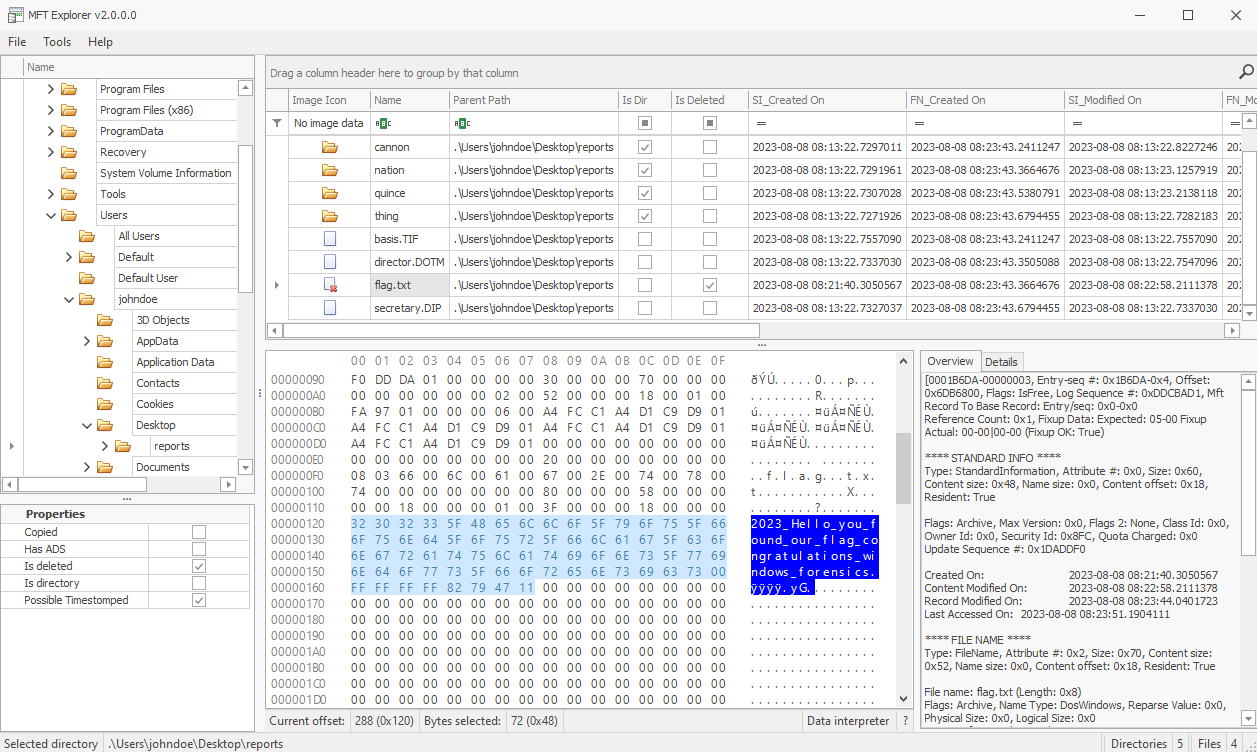Click the reports folder icon in tree

coord(123,446)
